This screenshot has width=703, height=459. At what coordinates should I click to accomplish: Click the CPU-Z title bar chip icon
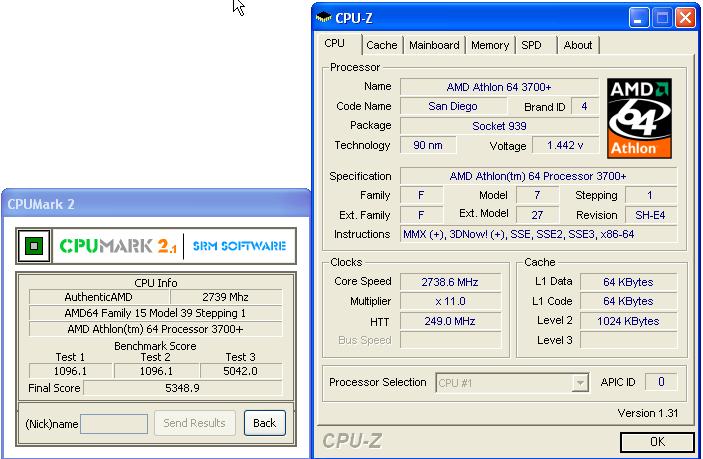(x=323, y=17)
